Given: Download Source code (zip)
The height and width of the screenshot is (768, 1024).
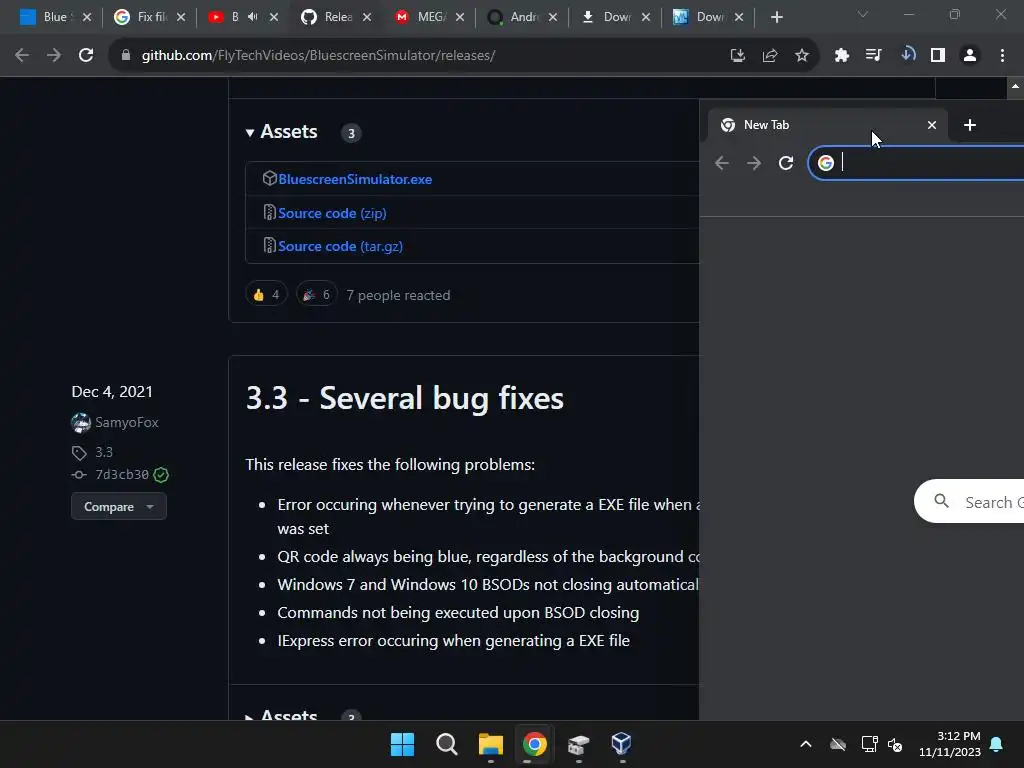Looking at the screenshot, I should coord(332,214).
